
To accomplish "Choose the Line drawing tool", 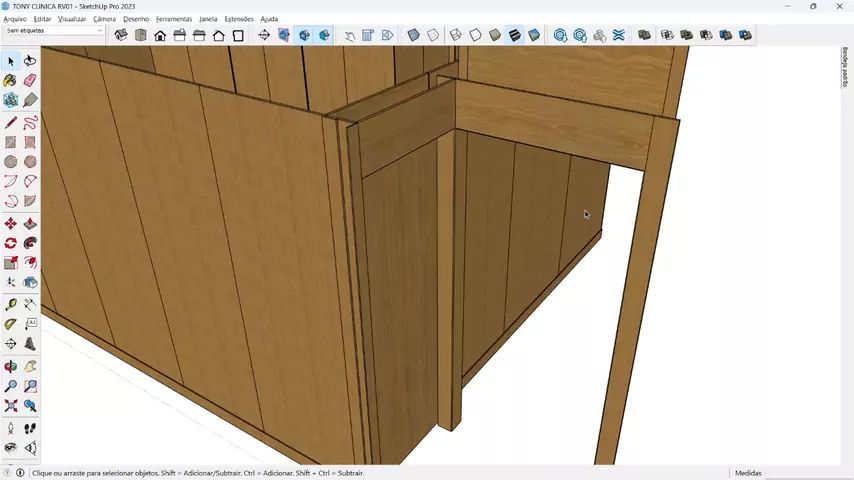I will tap(11, 122).
